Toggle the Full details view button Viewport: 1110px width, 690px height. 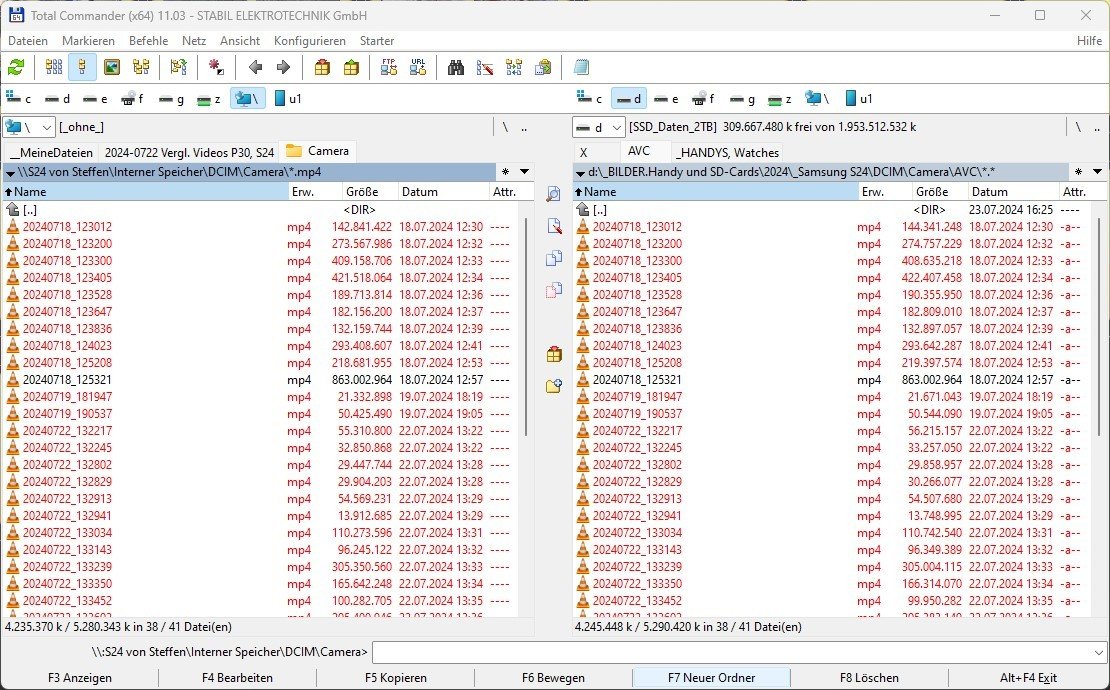tap(82, 68)
